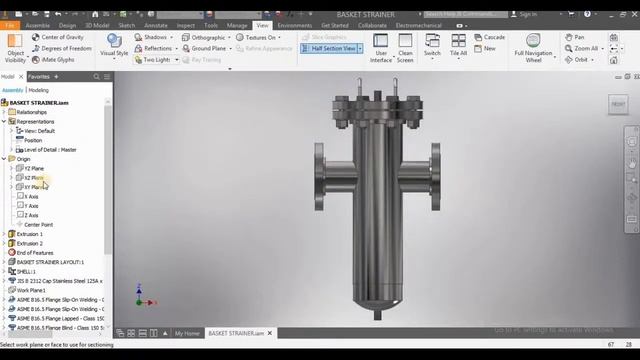Toggle iMate Glyphs display
This screenshot has width=640, height=360.
(53, 60)
